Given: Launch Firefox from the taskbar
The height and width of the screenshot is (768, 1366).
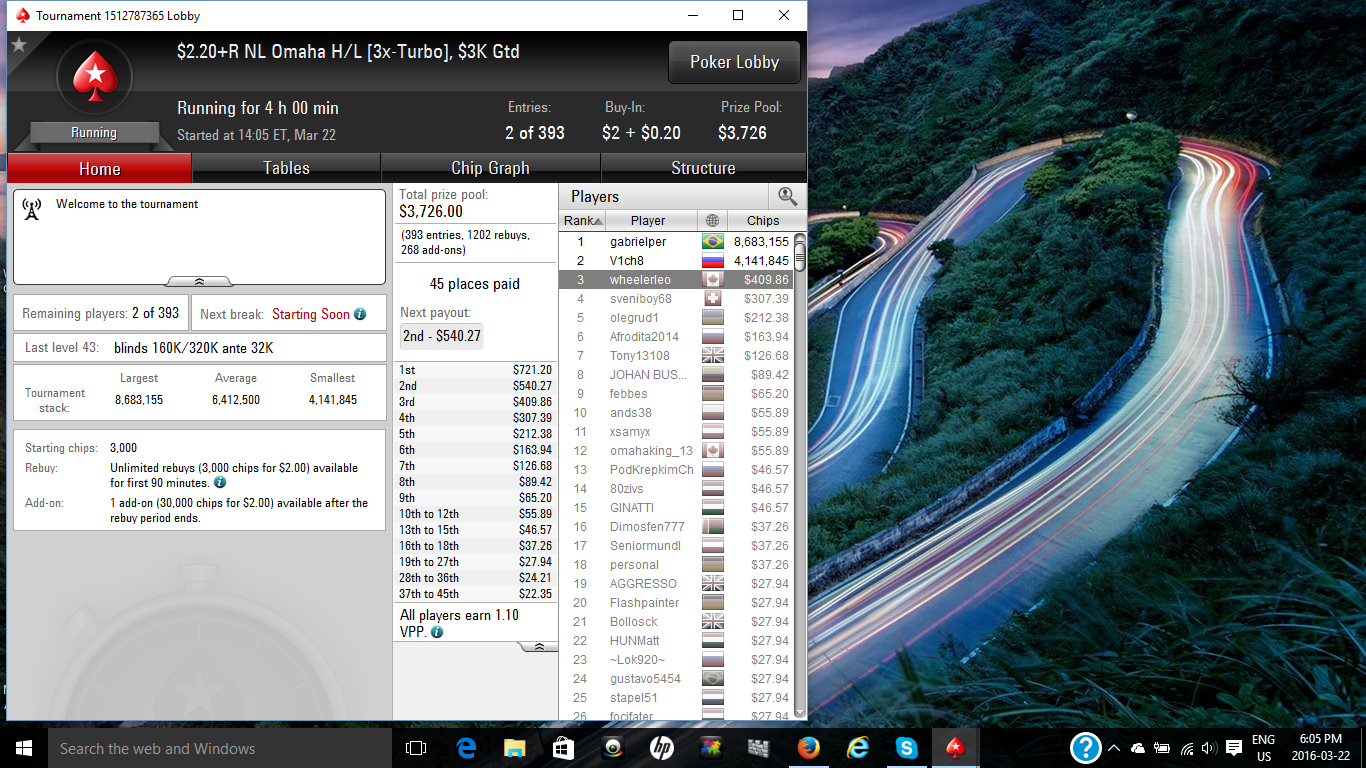Looking at the screenshot, I should point(808,748).
